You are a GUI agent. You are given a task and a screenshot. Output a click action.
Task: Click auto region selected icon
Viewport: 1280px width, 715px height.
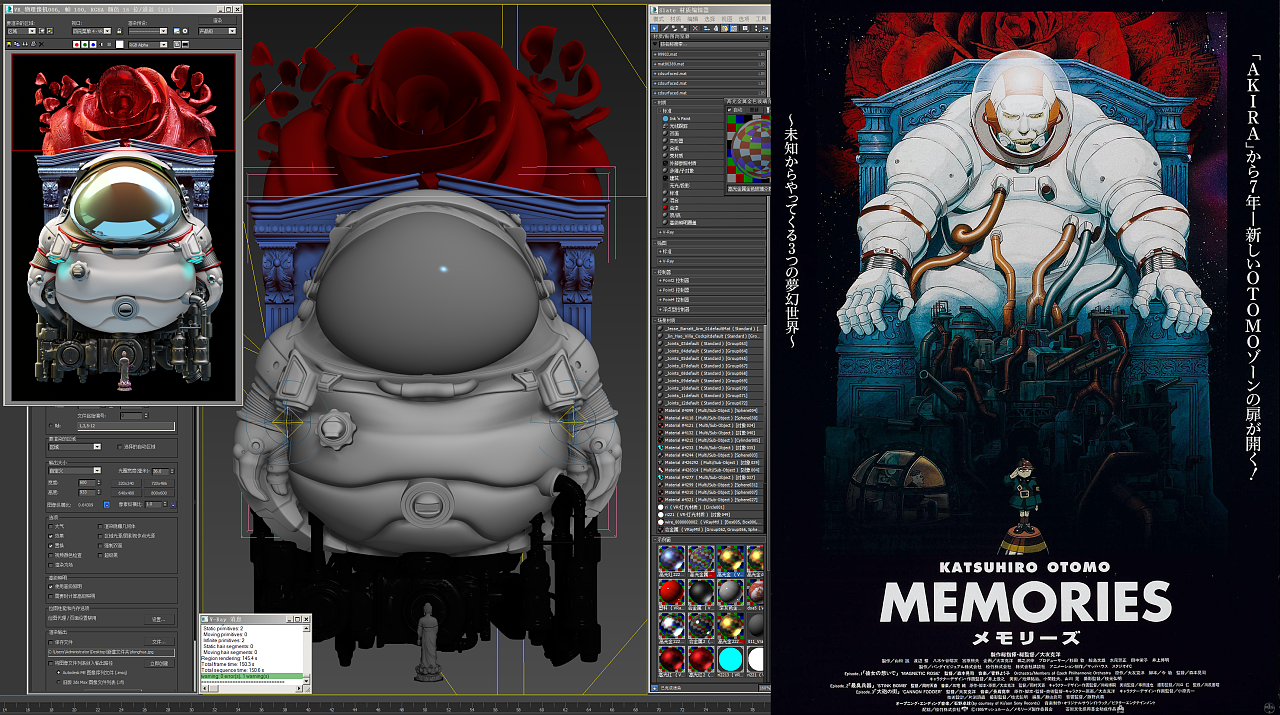[x=50, y=31]
